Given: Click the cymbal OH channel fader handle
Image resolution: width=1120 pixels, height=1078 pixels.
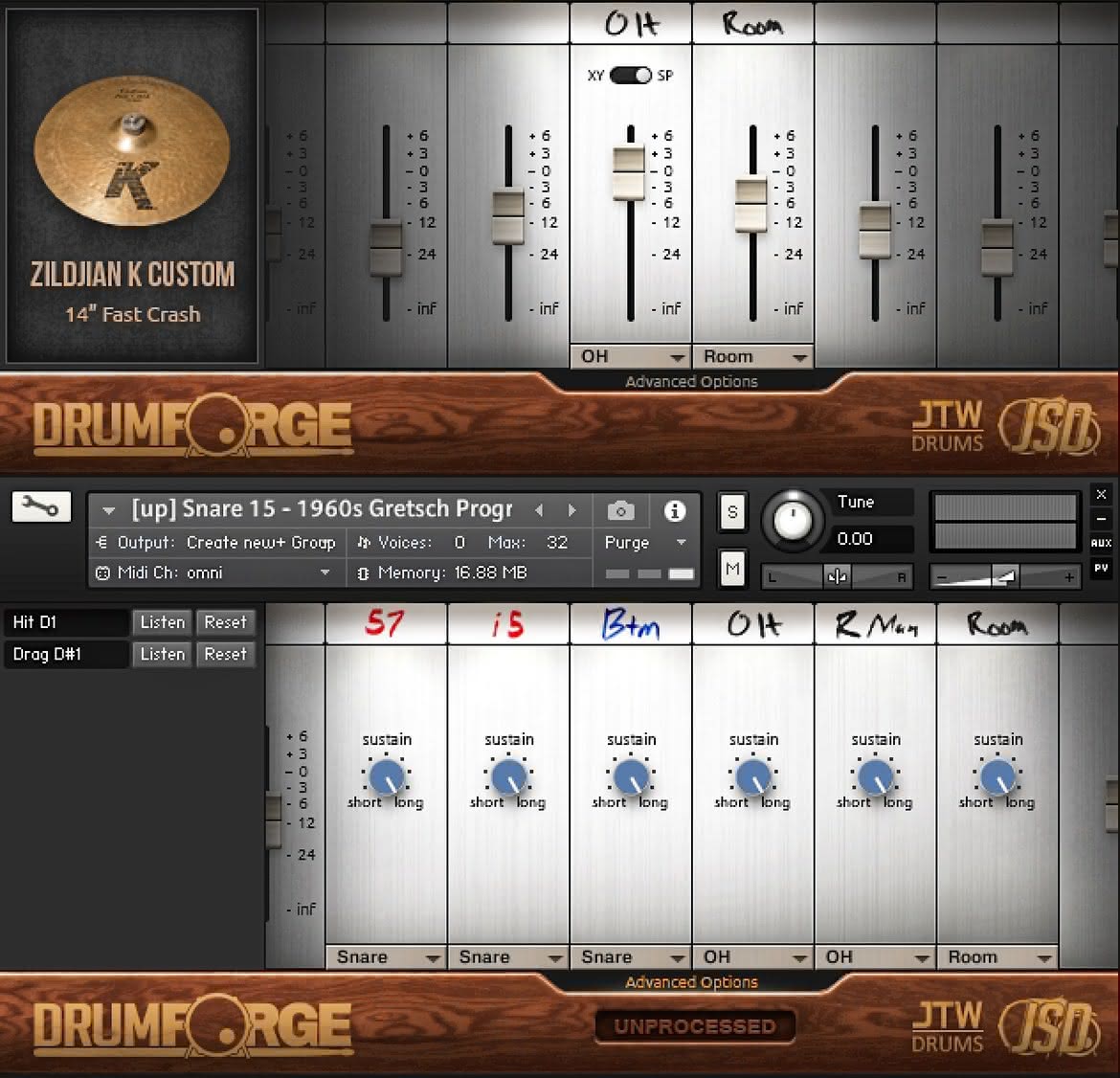Looking at the screenshot, I should click(x=629, y=173).
